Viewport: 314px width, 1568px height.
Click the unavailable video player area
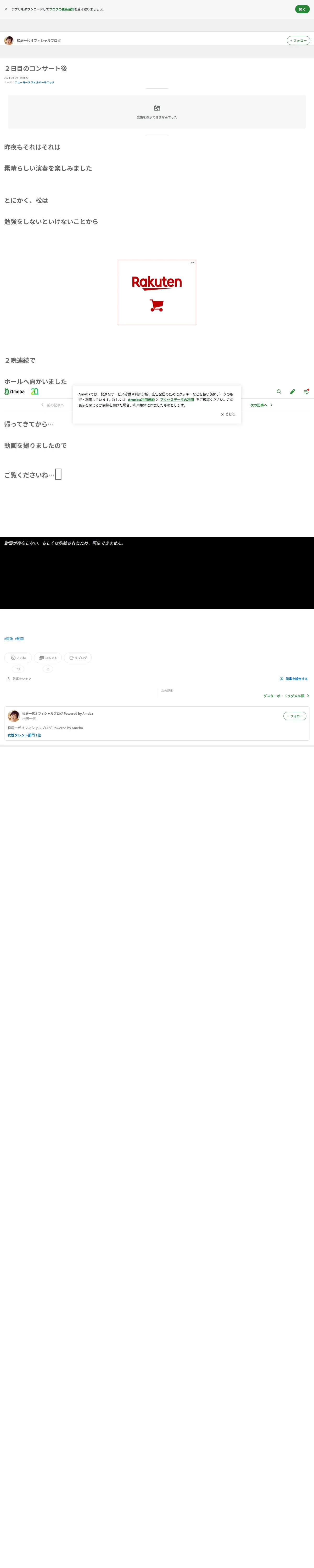pyautogui.click(x=157, y=573)
